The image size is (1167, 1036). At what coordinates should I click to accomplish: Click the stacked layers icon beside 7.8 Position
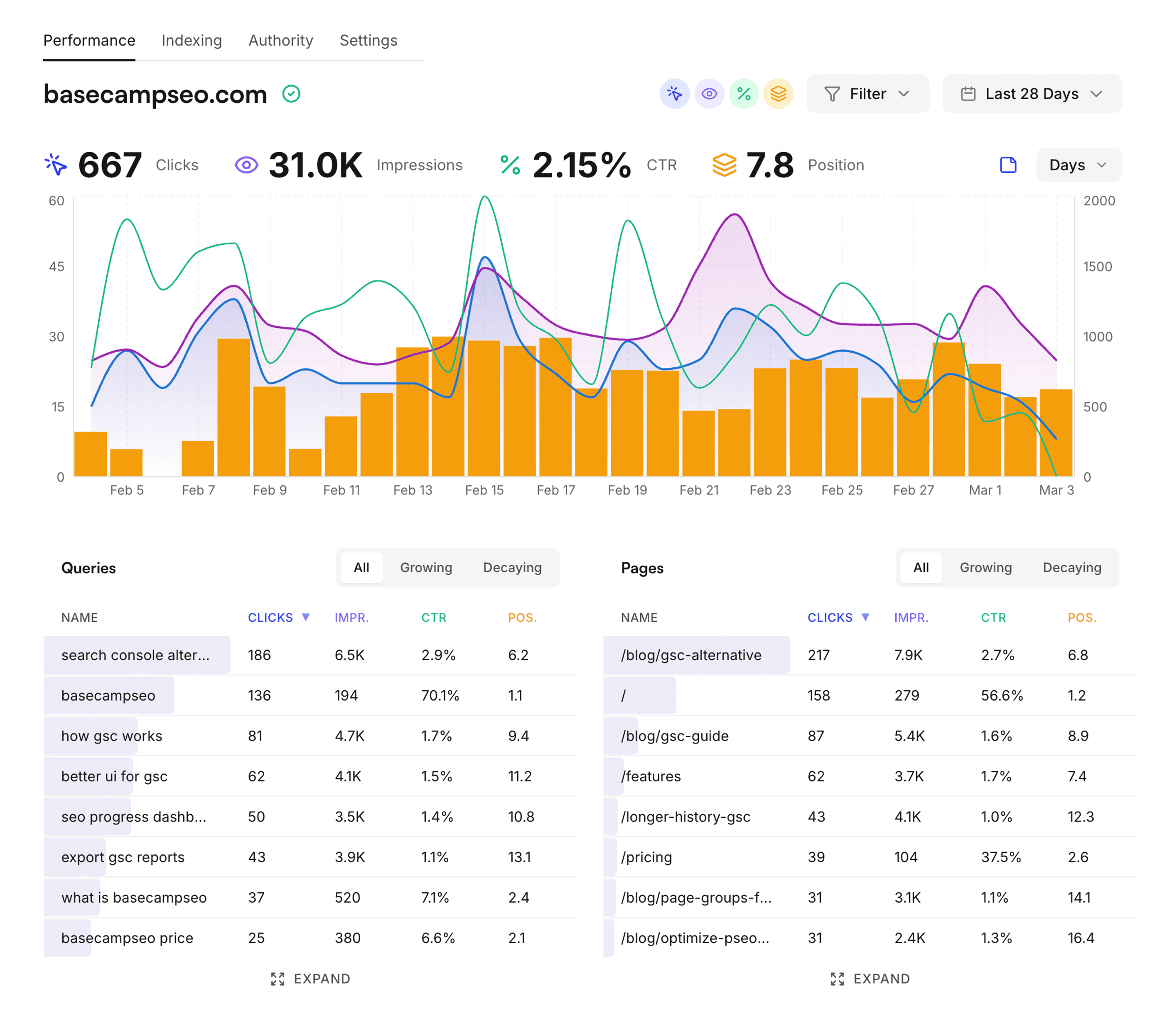click(x=724, y=165)
